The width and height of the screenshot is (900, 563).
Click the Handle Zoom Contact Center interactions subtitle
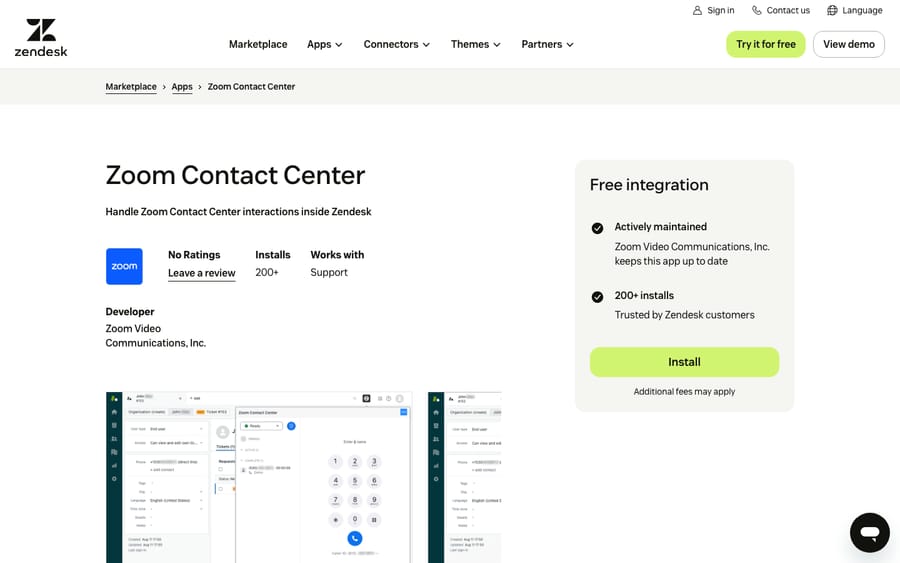coord(238,212)
